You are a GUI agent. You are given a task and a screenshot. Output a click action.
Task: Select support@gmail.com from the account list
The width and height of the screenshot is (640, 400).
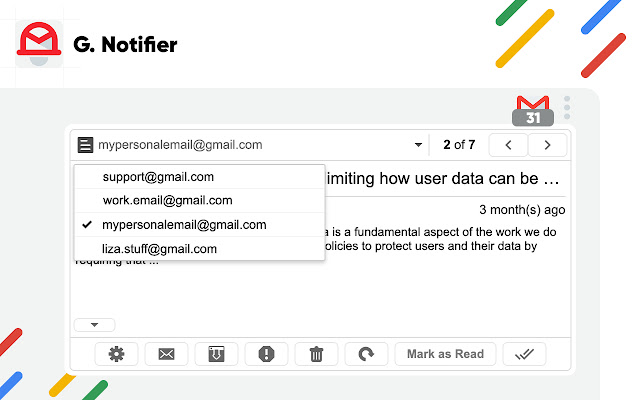point(158,177)
